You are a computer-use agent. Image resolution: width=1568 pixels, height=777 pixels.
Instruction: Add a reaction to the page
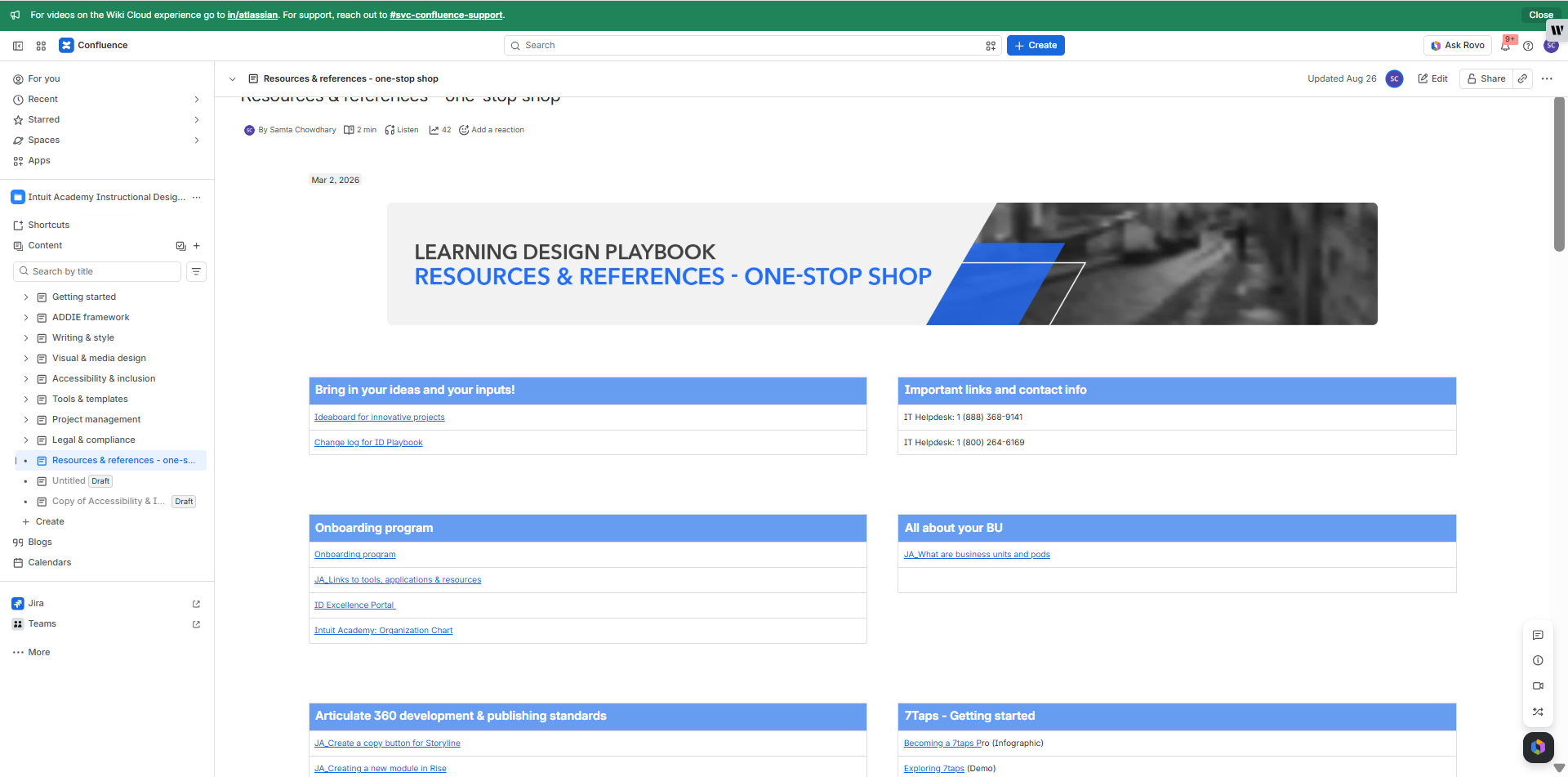point(492,130)
